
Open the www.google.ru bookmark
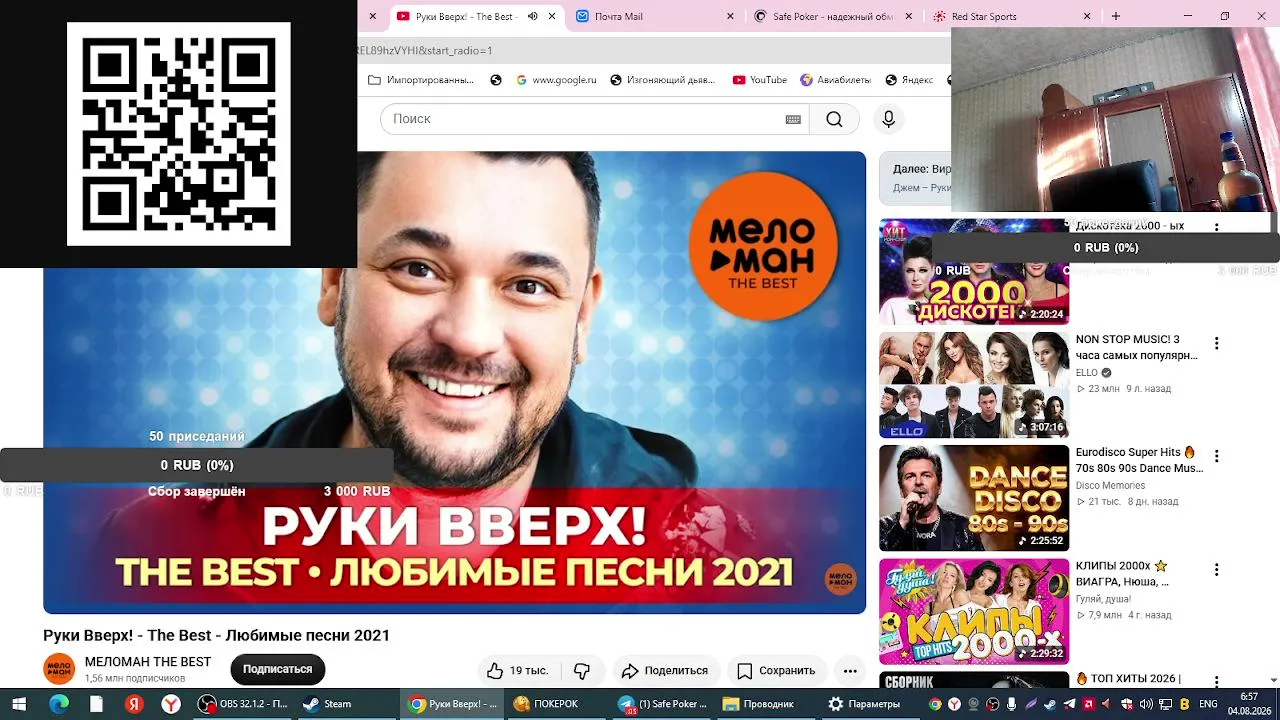point(556,80)
